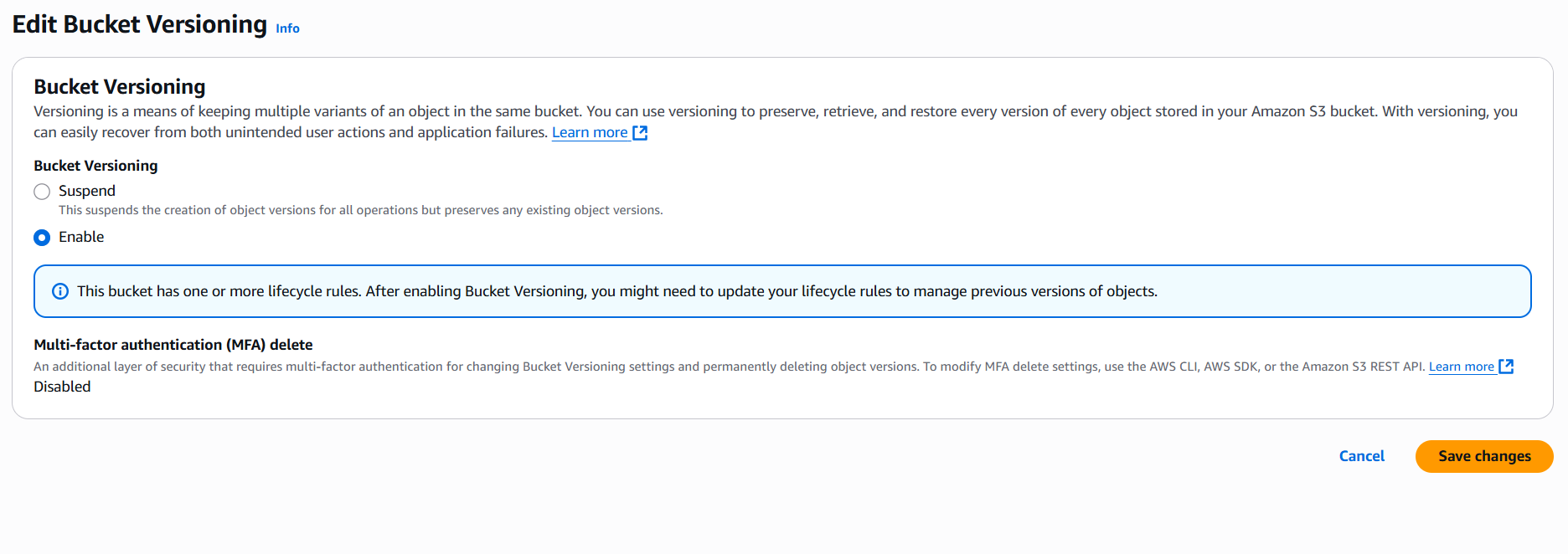Click the Suspend option description text
The image size is (1568, 554).
(x=360, y=210)
